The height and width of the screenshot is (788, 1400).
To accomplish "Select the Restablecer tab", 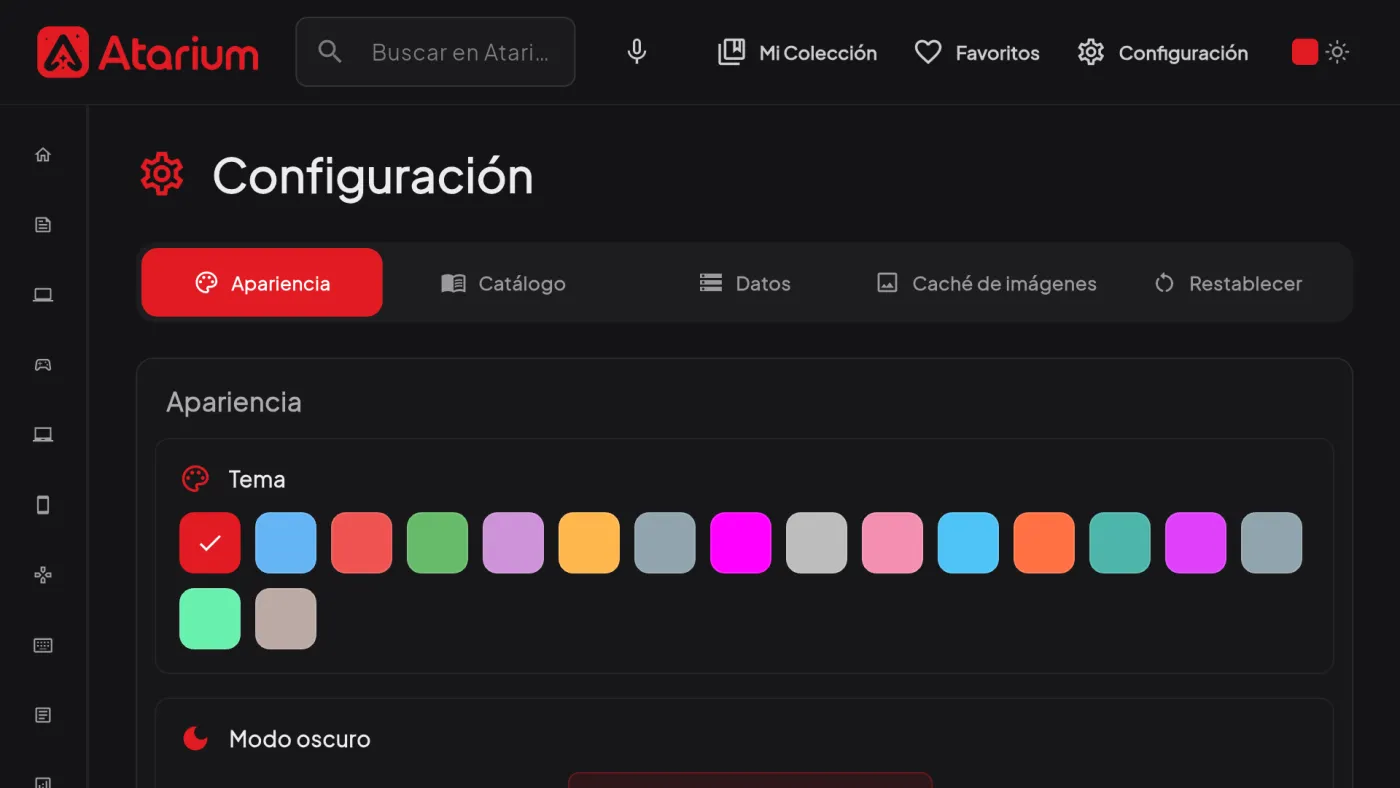I will click(1228, 283).
